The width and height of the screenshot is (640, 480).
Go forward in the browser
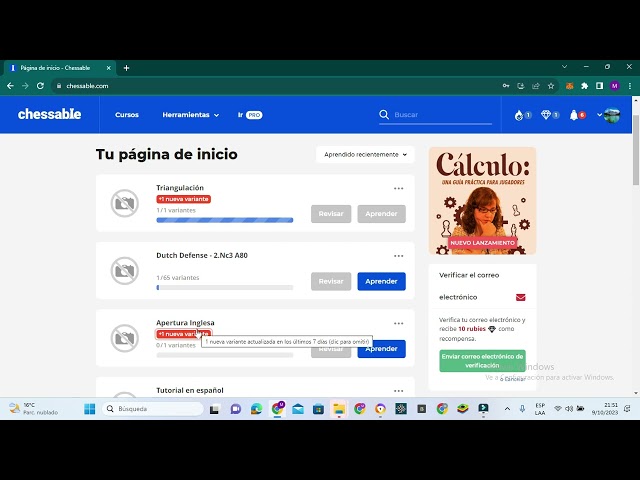tap(25, 86)
